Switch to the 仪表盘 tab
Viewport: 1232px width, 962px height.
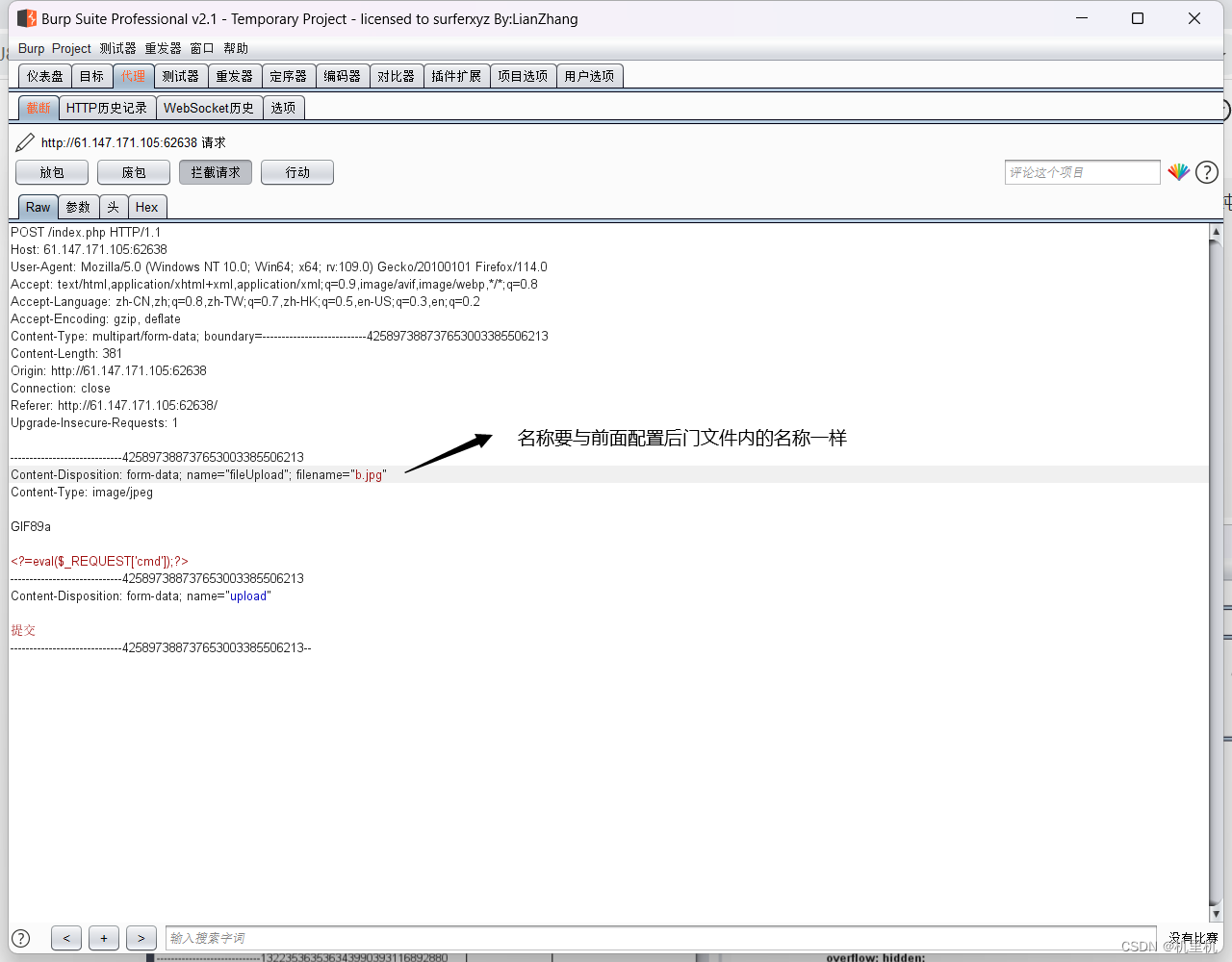click(45, 76)
